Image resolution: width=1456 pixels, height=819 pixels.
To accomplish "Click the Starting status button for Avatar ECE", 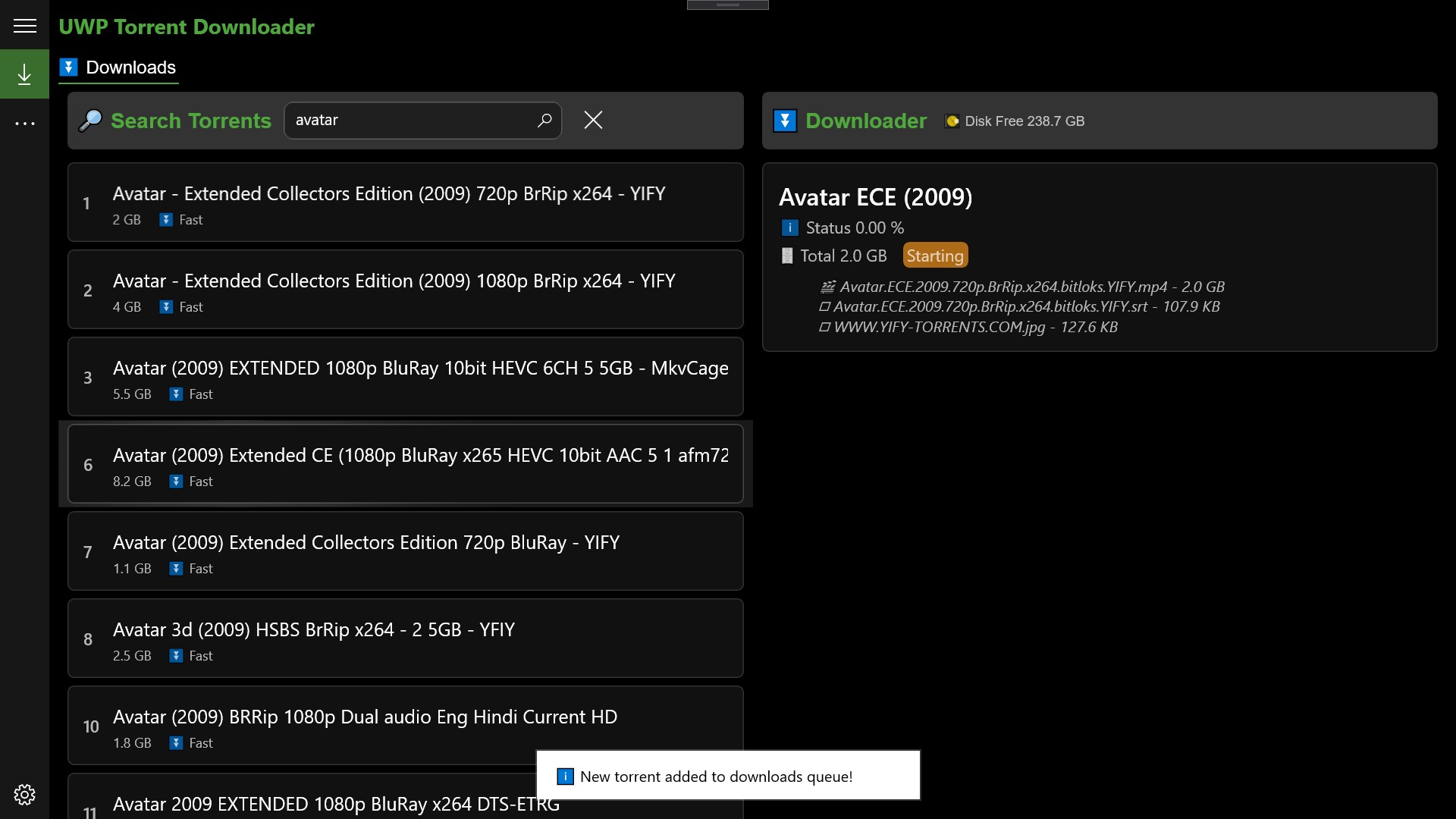I will 935,255.
